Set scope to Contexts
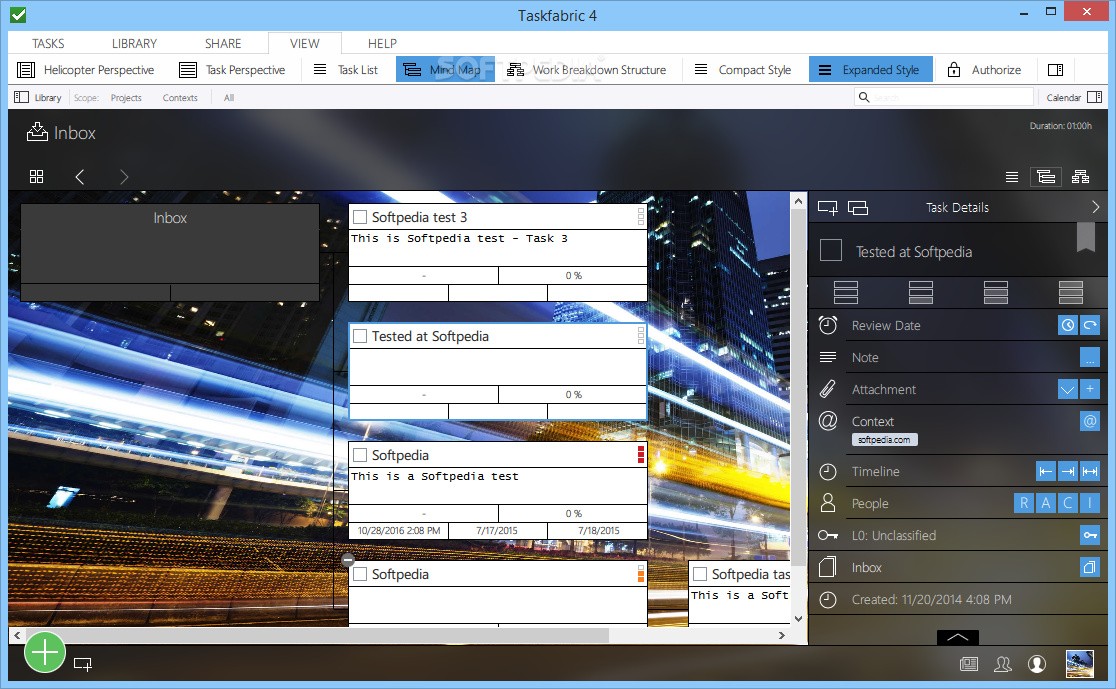Screen dimensions: 1116x689 (180, 98)
